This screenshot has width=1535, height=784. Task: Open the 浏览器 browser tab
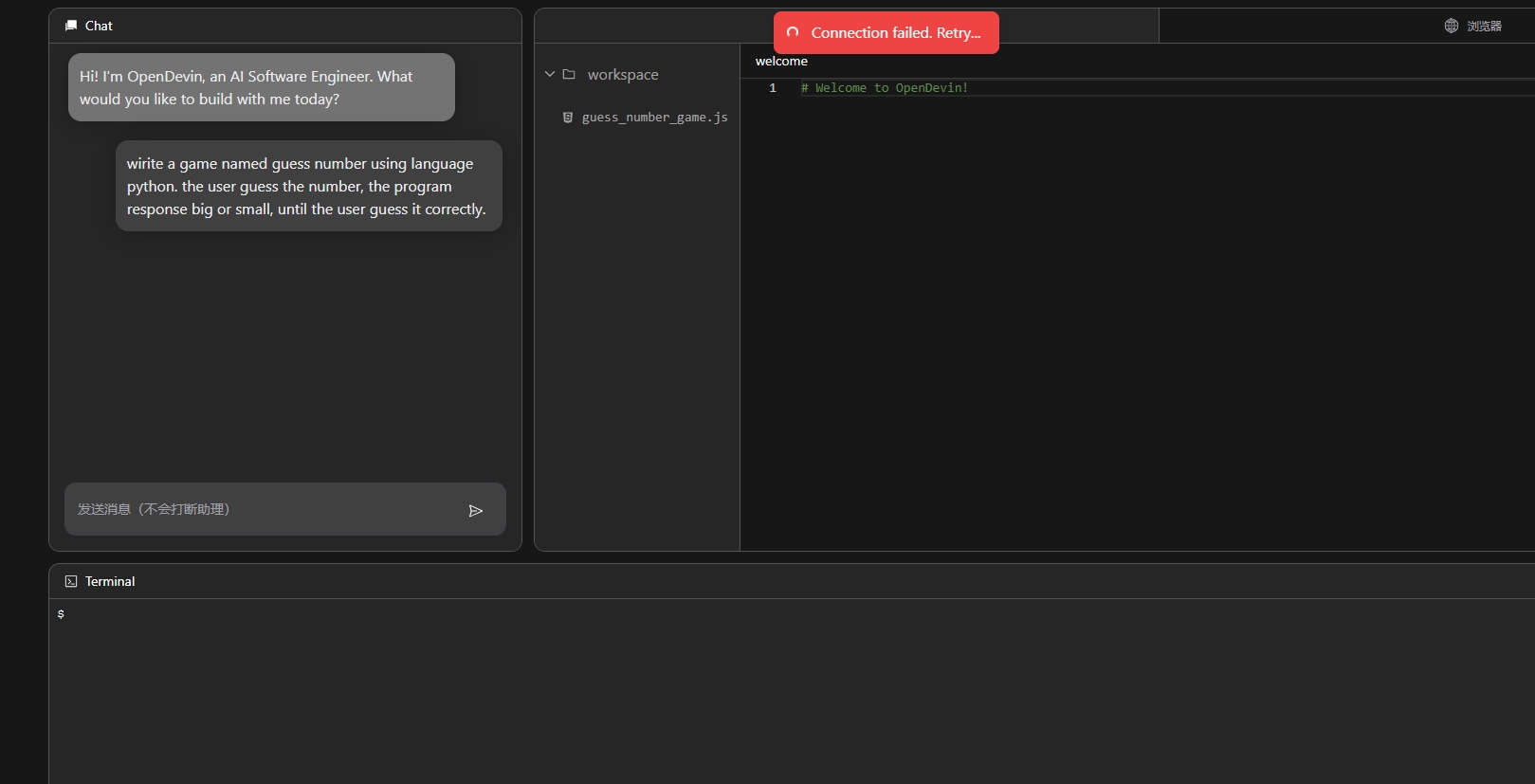pos(1473,26)
